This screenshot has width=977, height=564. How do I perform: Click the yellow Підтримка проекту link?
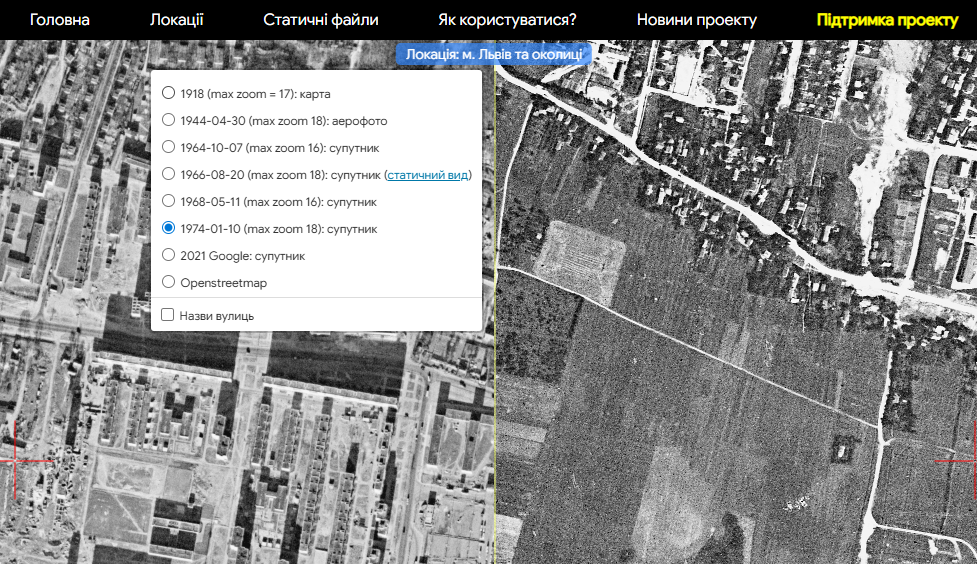tap(887, 20)
